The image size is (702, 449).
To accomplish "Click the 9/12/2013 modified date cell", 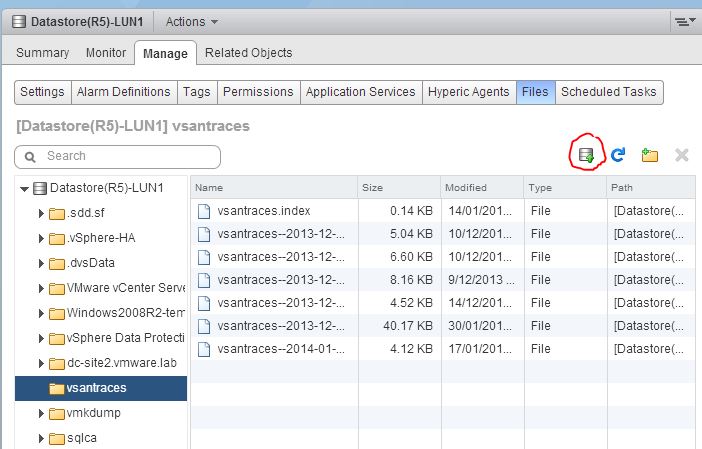I will click(481, 280).
